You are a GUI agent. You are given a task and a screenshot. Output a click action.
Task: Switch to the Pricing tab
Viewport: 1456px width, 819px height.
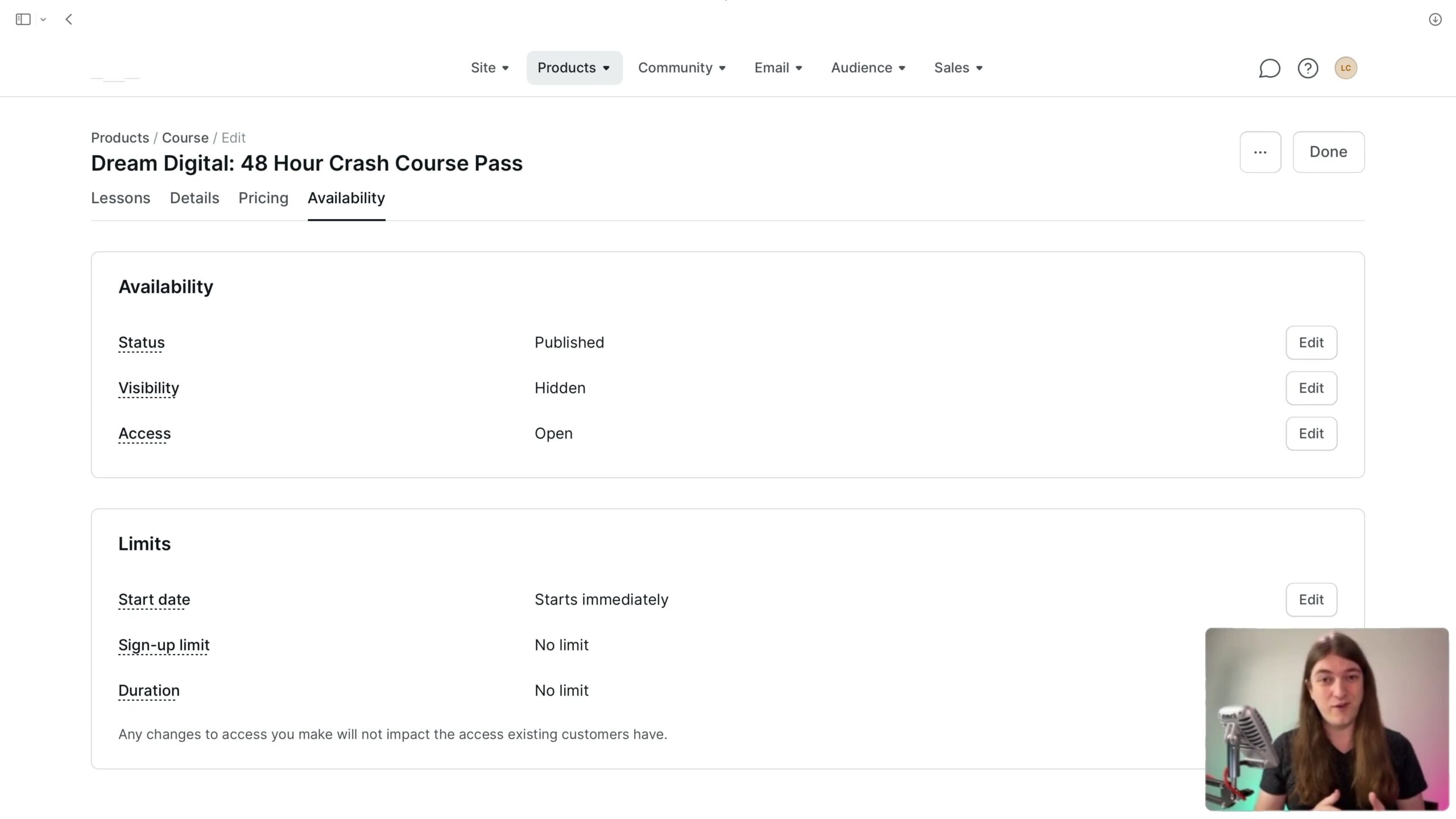pos(263,198)
